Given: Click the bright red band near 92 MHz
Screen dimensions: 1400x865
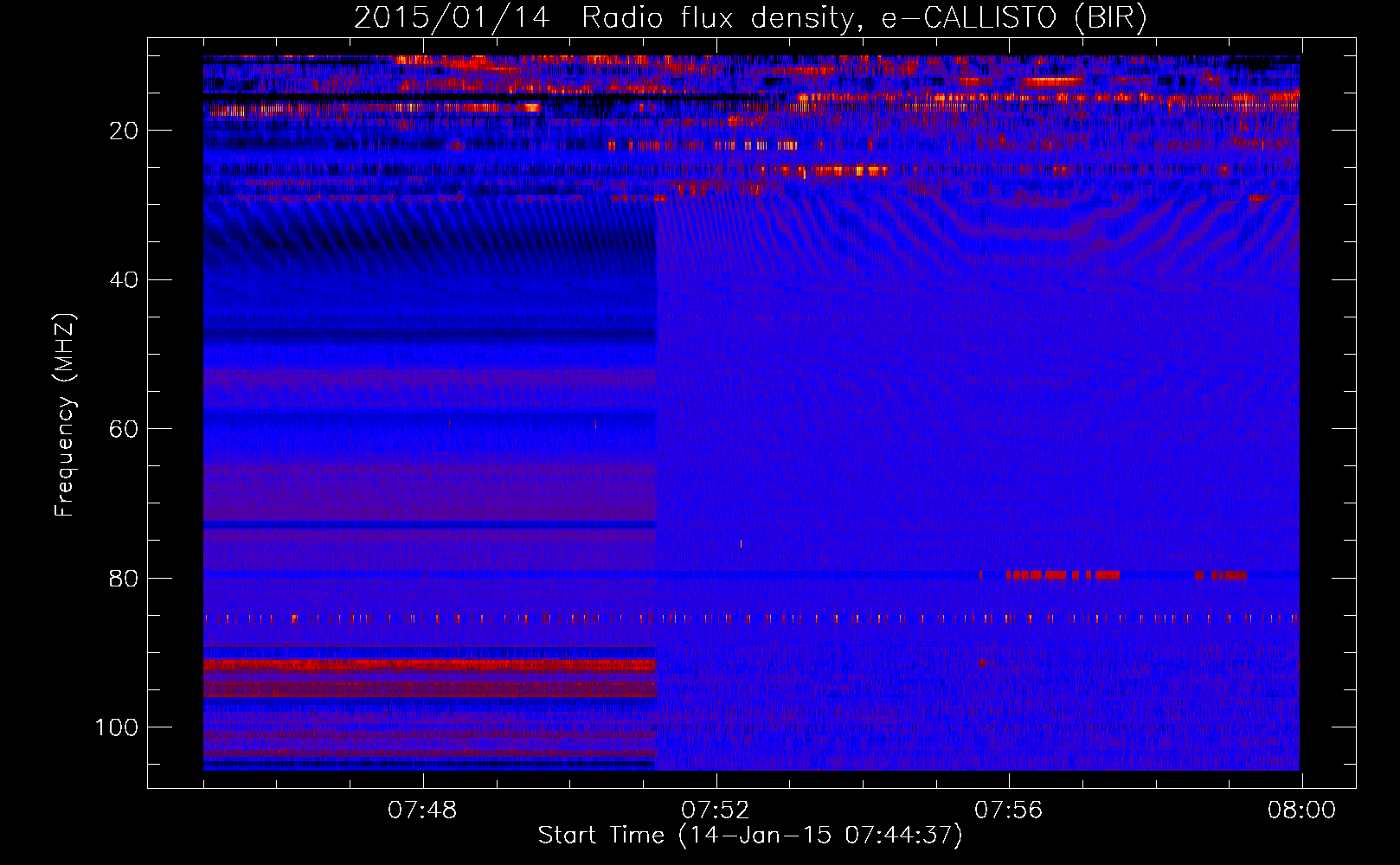Looking at the screenshot, I should tap(430, 665).
